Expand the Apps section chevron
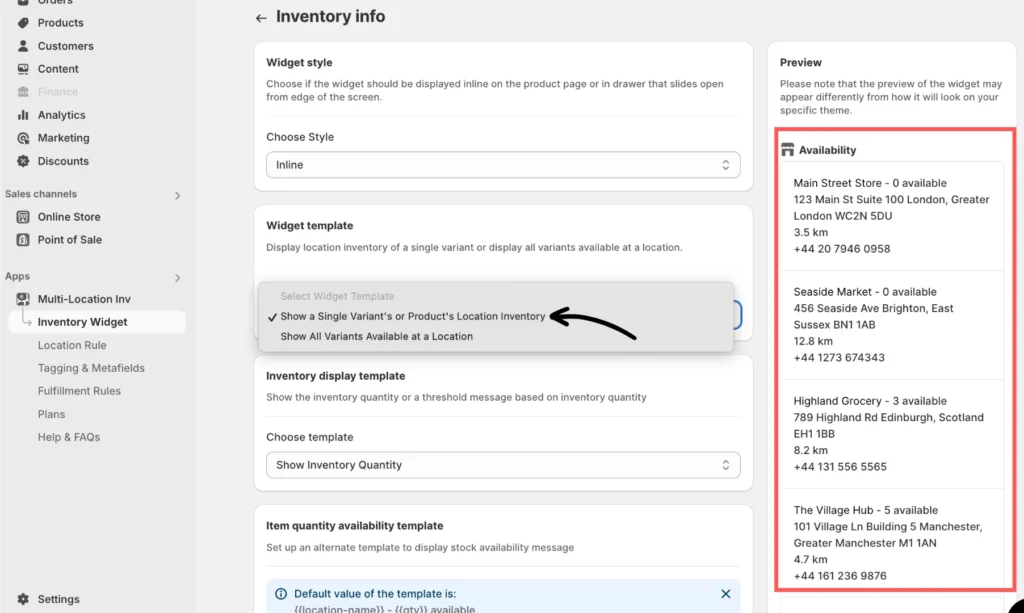 178,277
